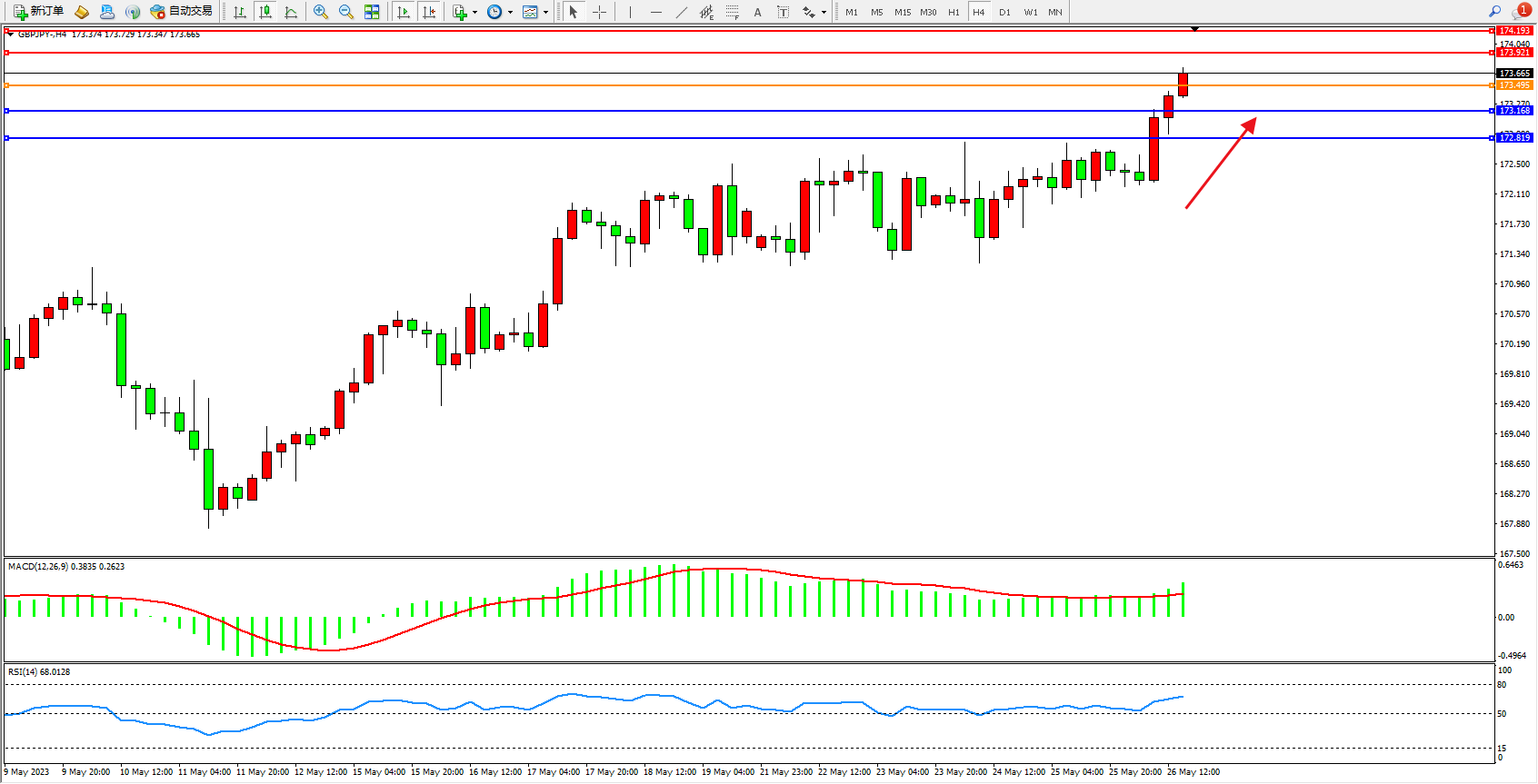
Task: Tile windows with the grid icon
Action: [372, 12]
